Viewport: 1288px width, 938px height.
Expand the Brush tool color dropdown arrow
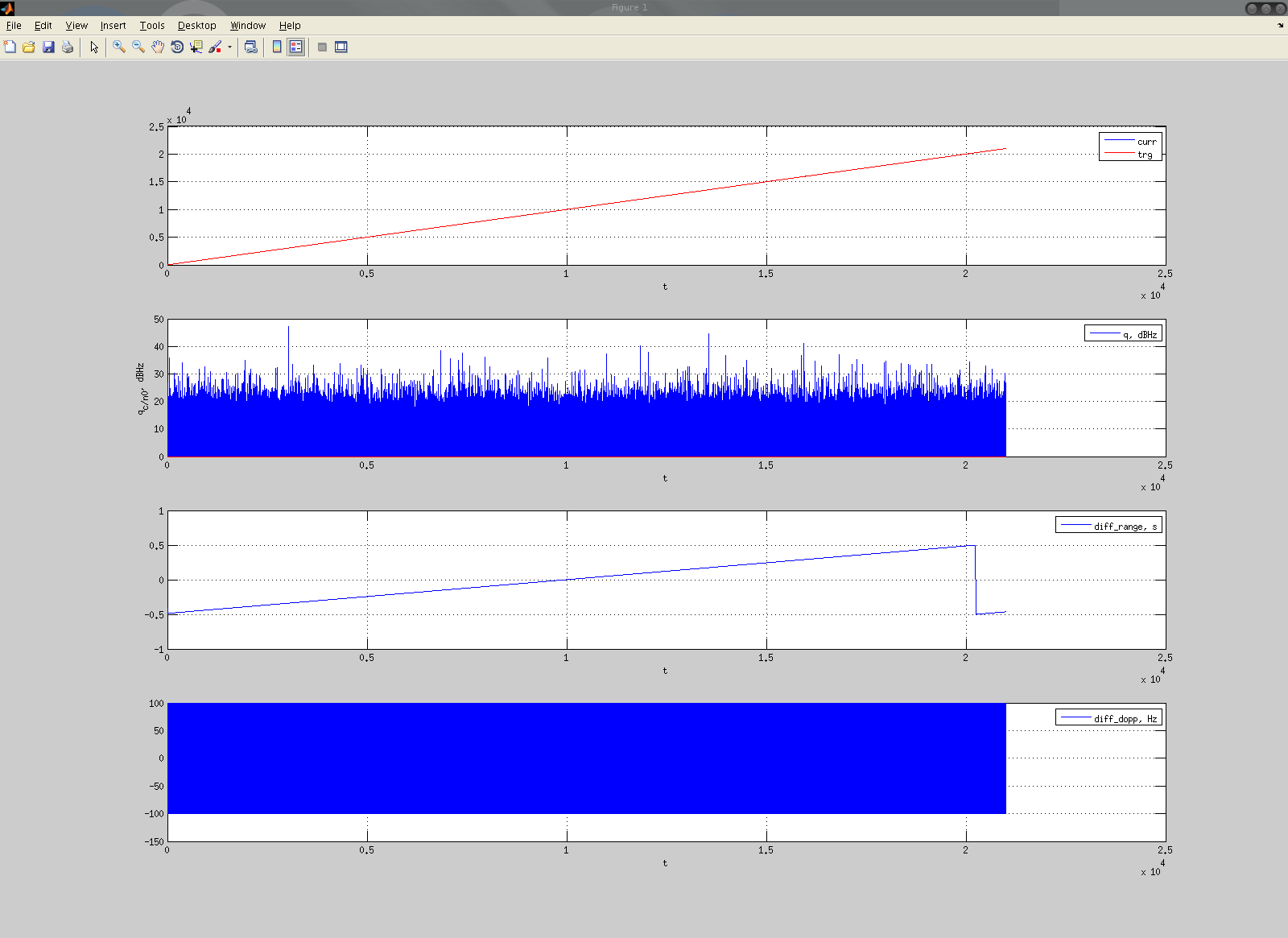pos(229,47)
